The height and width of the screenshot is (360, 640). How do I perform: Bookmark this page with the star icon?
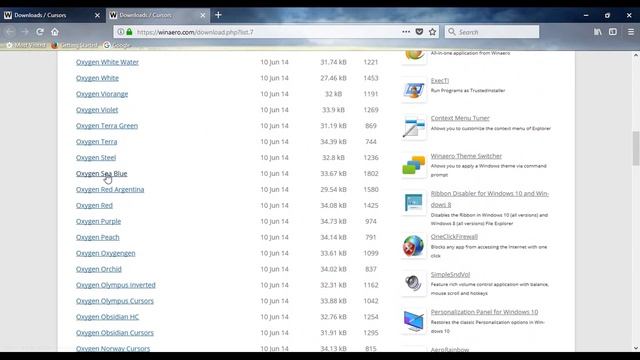[432, 32]
